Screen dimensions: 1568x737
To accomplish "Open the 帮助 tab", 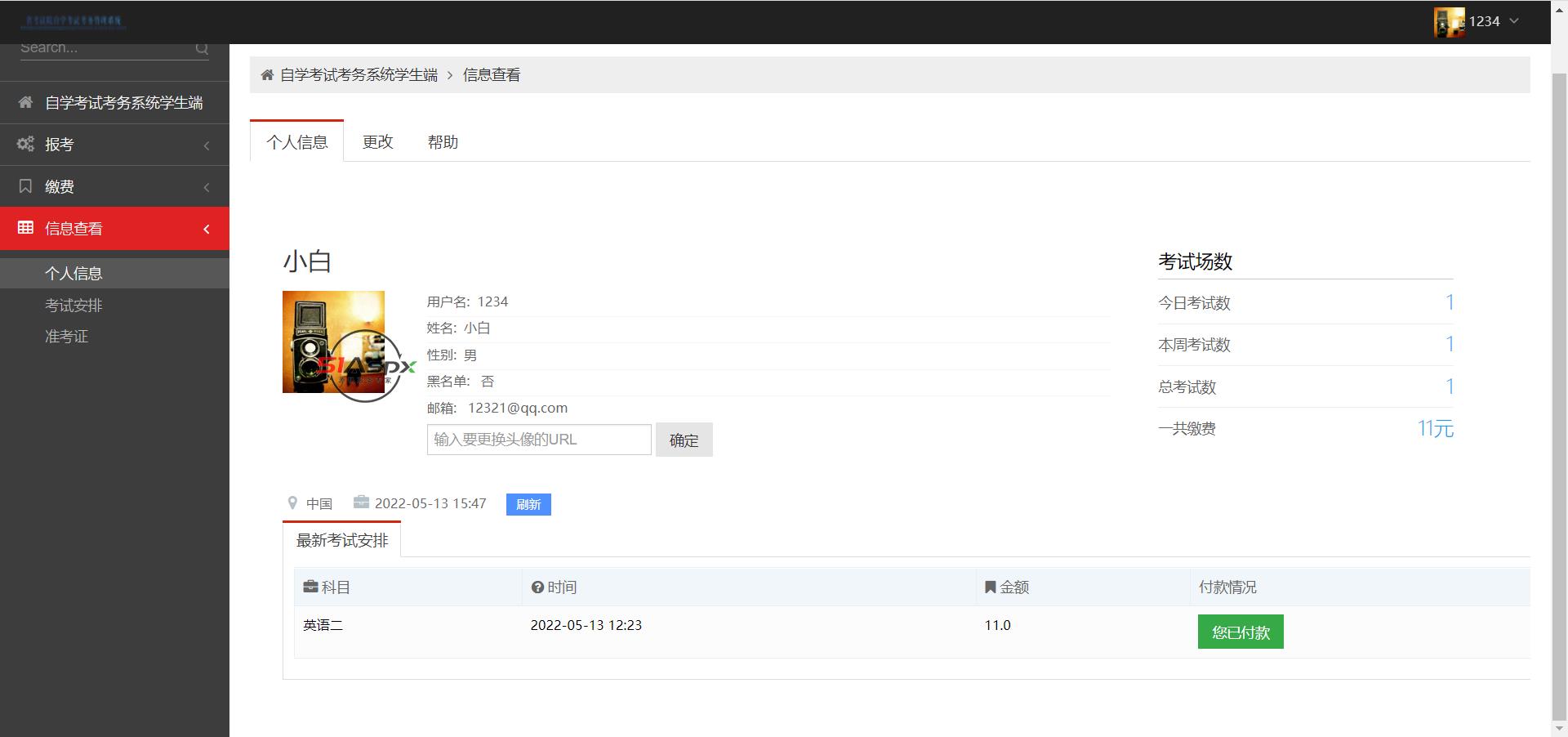I will tap(443, 142).
